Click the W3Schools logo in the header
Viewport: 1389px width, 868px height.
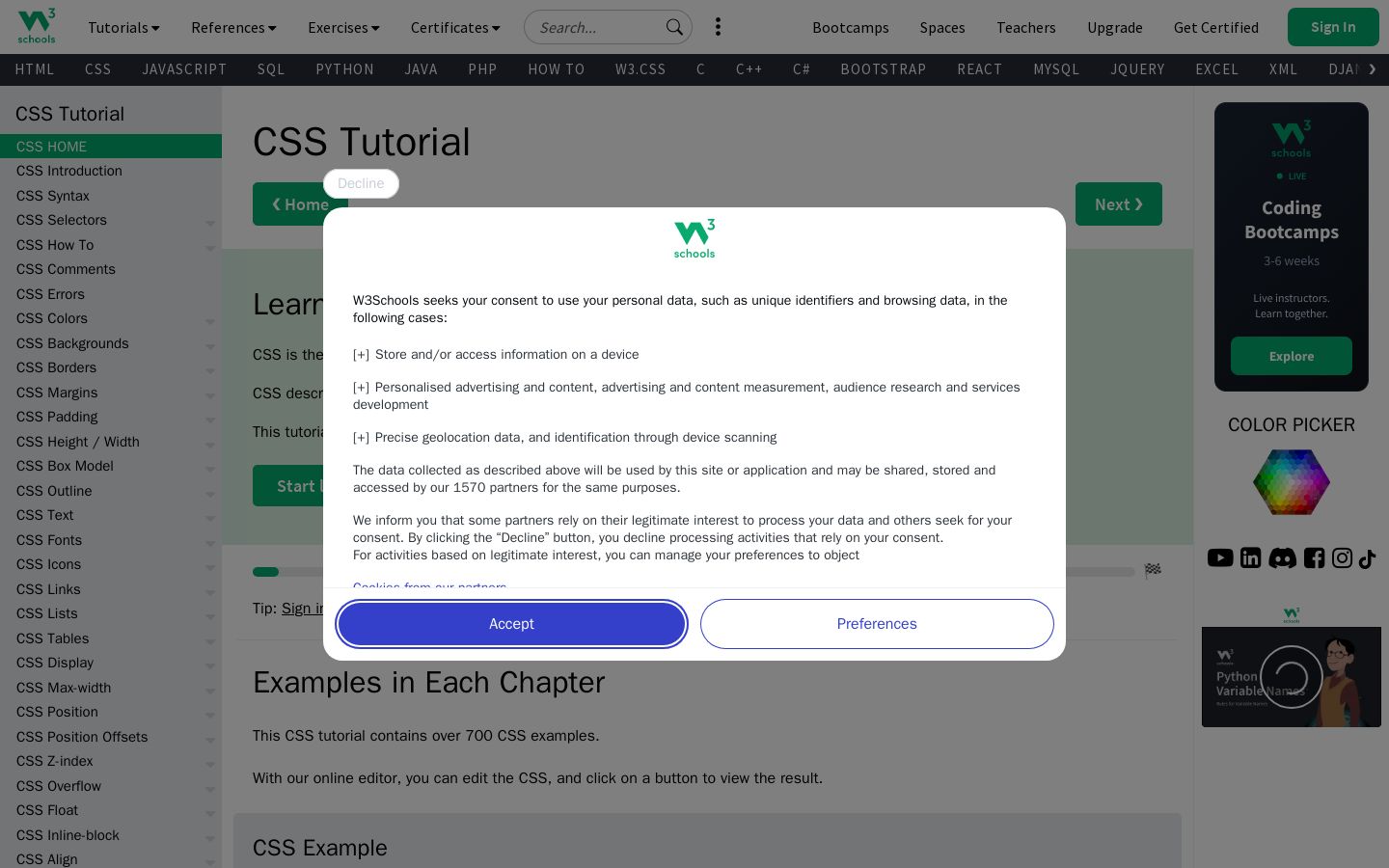[37, 26]
